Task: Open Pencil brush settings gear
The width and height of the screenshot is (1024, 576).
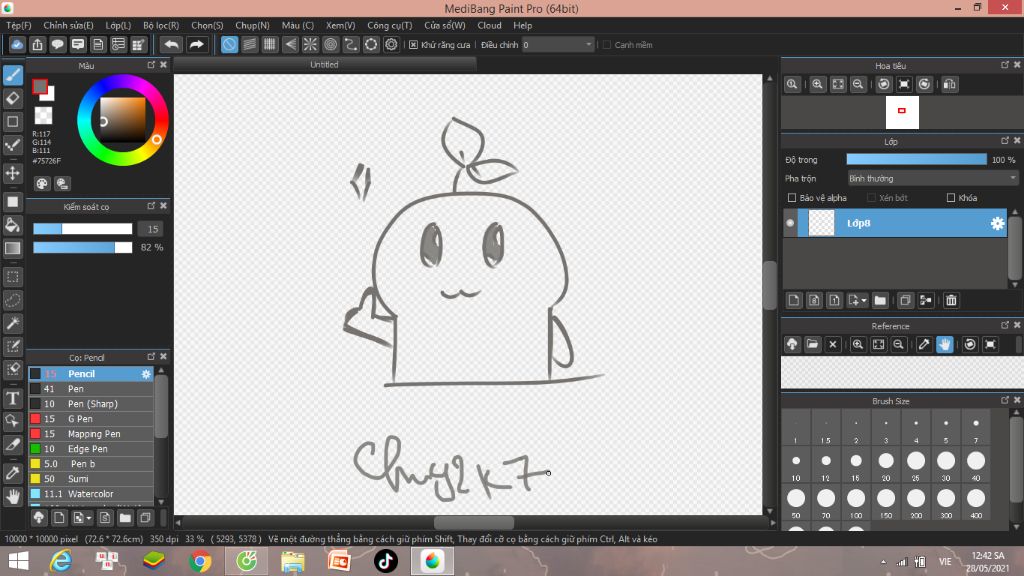Action: tap(146, 374)
